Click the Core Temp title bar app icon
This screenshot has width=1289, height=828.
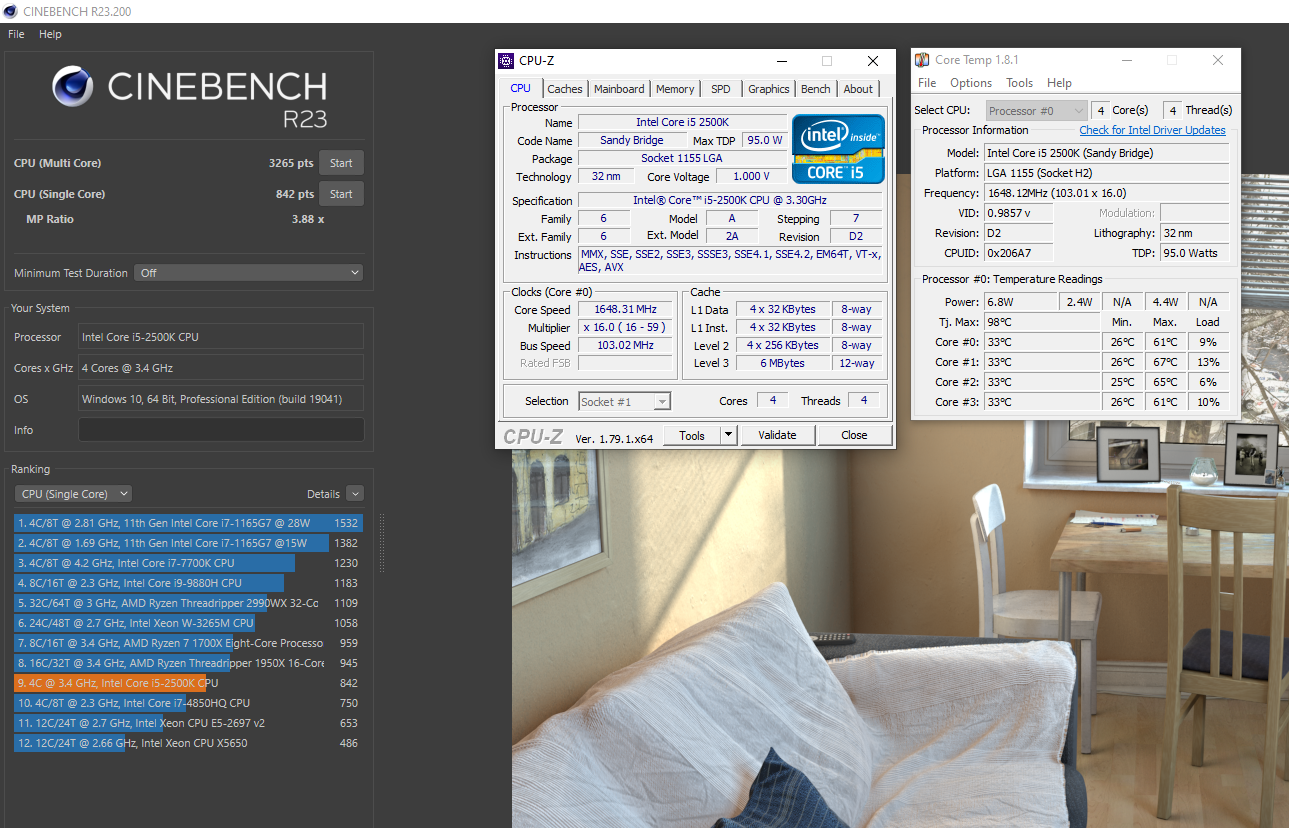tap(922, 60)
